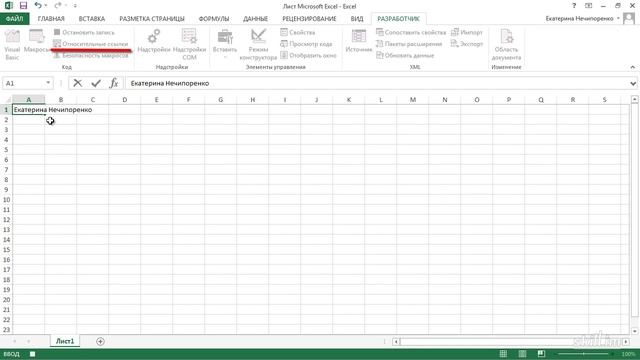Click the Name Box field
Image resolution: width=640 pixels, height=360 pixels.
24,83
